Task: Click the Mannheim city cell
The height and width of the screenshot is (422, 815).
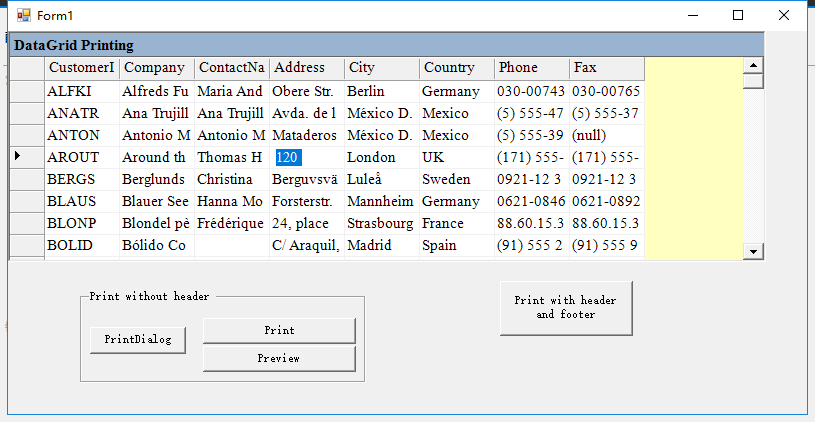Action: (x=382, y=201)
